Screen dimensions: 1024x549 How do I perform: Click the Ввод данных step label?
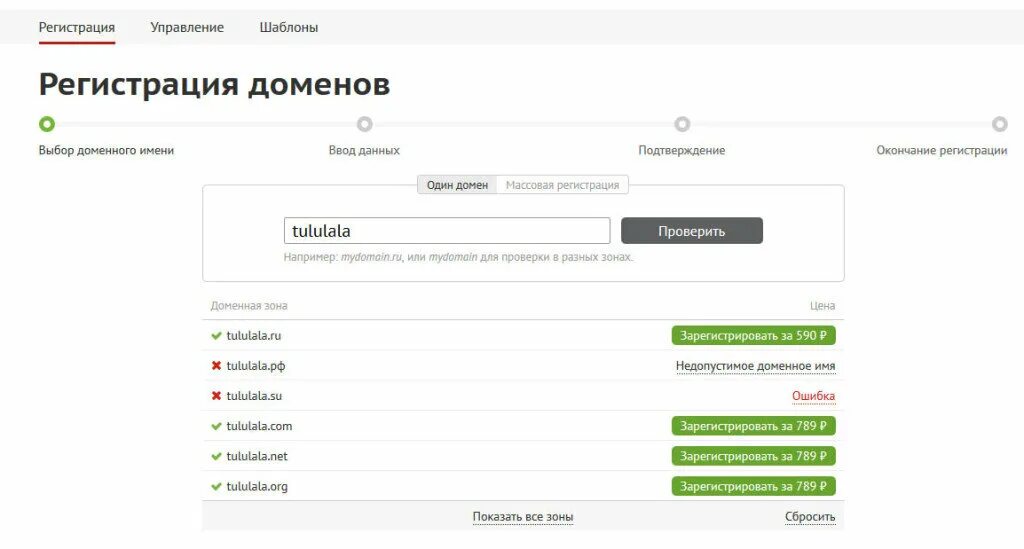coord(364,150)
